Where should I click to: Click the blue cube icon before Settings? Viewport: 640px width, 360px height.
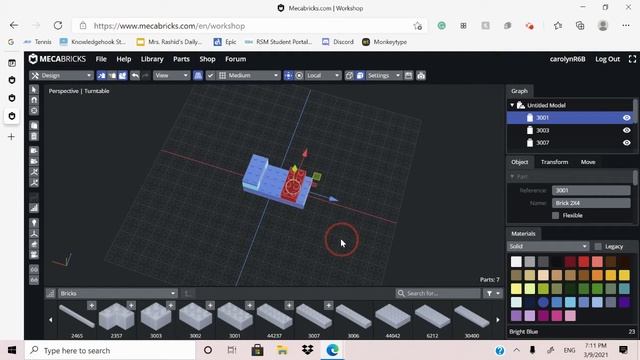(x=360, y=76)
